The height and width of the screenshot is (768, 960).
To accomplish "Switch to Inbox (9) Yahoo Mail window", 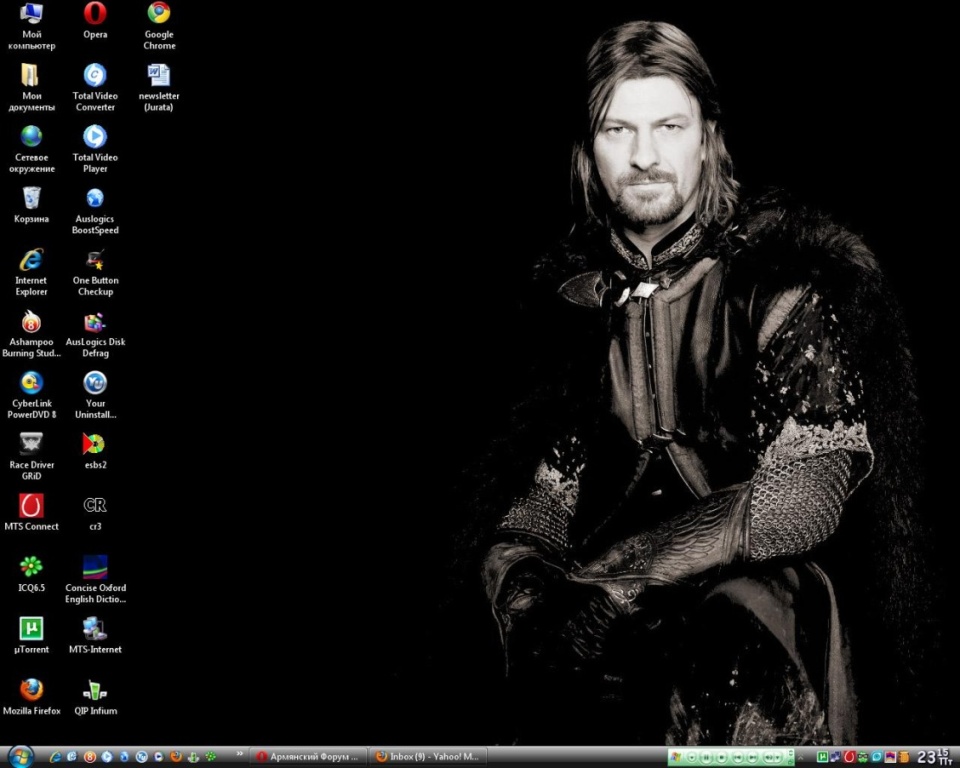I will pos(426,757).
